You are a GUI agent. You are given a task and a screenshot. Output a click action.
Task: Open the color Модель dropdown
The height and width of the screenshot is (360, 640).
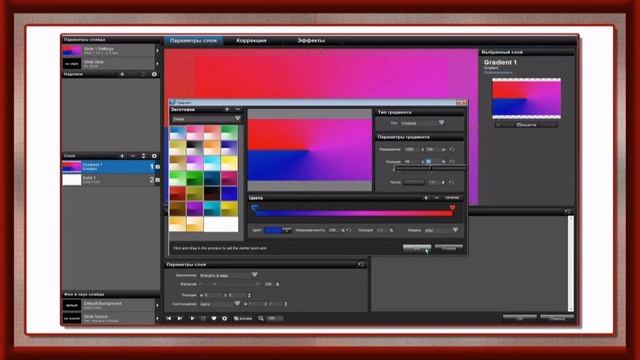pyautogui.click(x=441, y=230)
